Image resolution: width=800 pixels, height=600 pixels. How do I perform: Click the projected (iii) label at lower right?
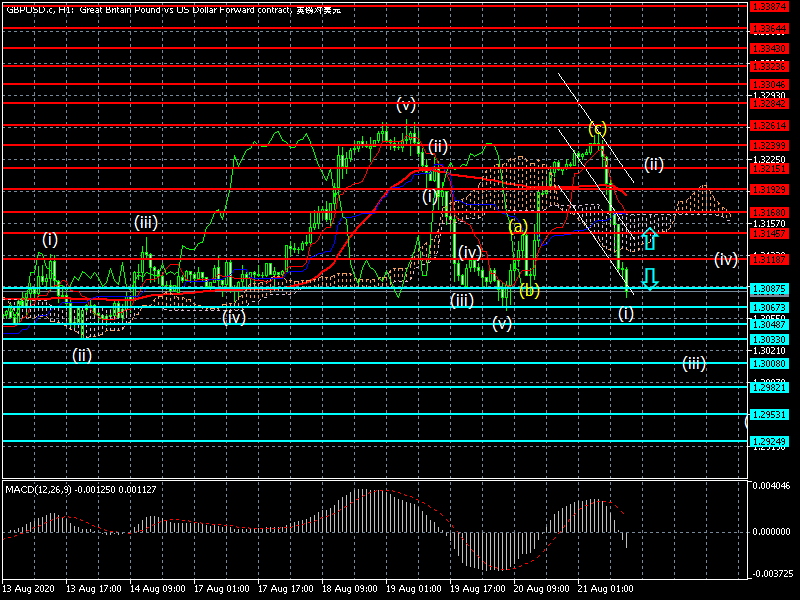point(694,363)
